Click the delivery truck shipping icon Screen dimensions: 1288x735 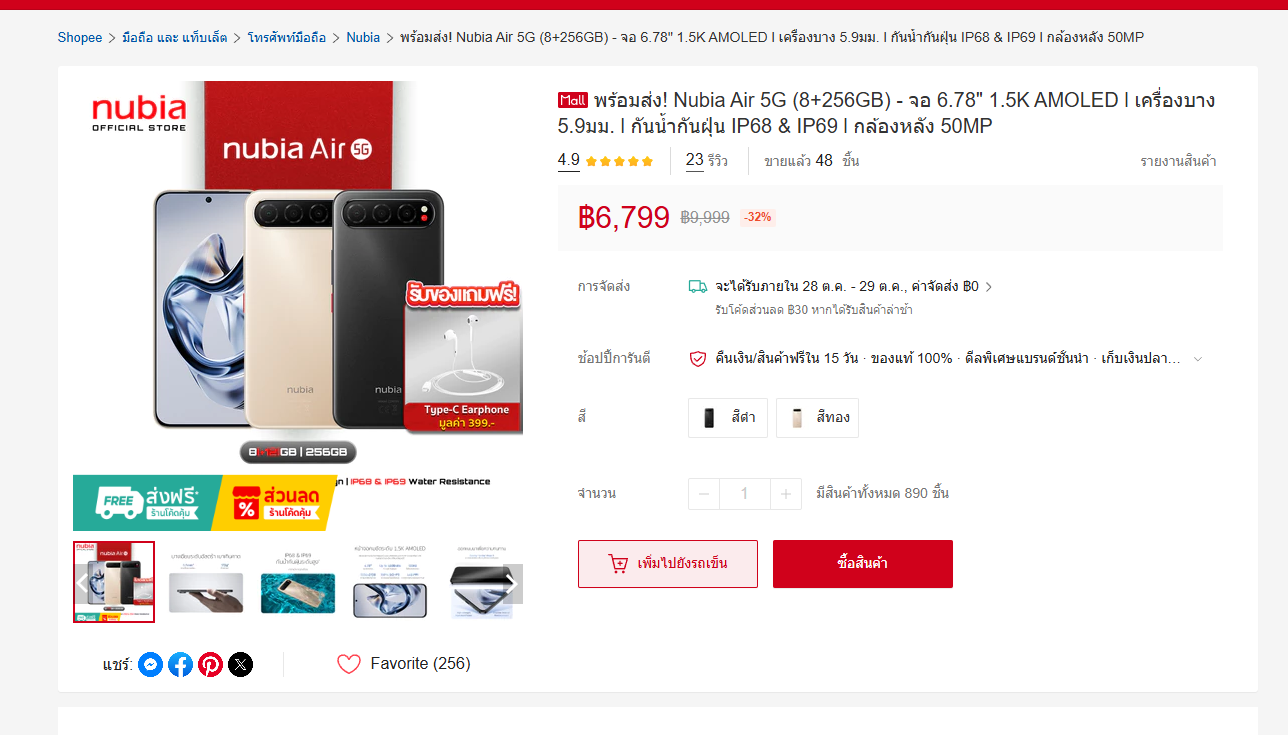pyautogui.click(x=698, y=287)
